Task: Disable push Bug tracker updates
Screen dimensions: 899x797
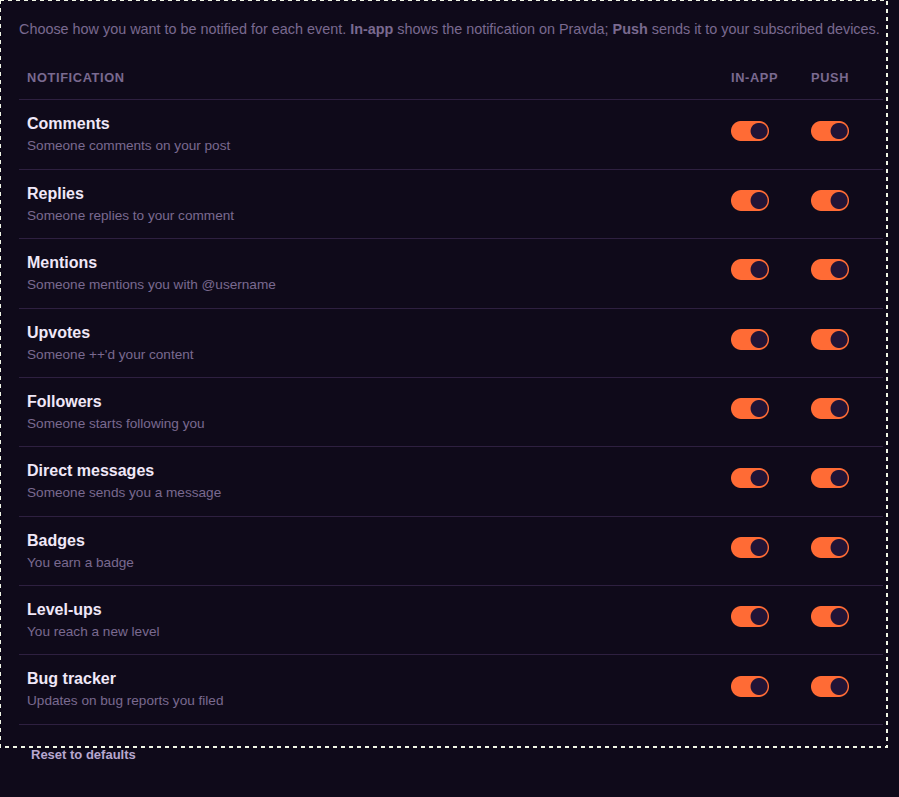Action: point(830,686)
